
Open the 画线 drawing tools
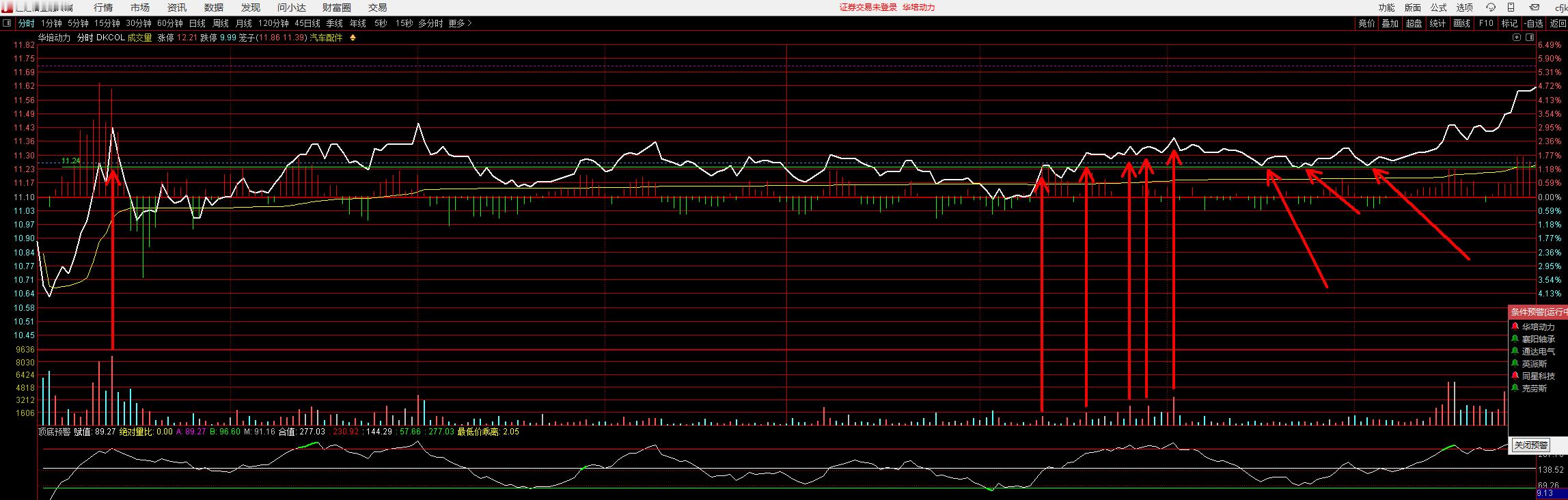[x=1461, y=23]
